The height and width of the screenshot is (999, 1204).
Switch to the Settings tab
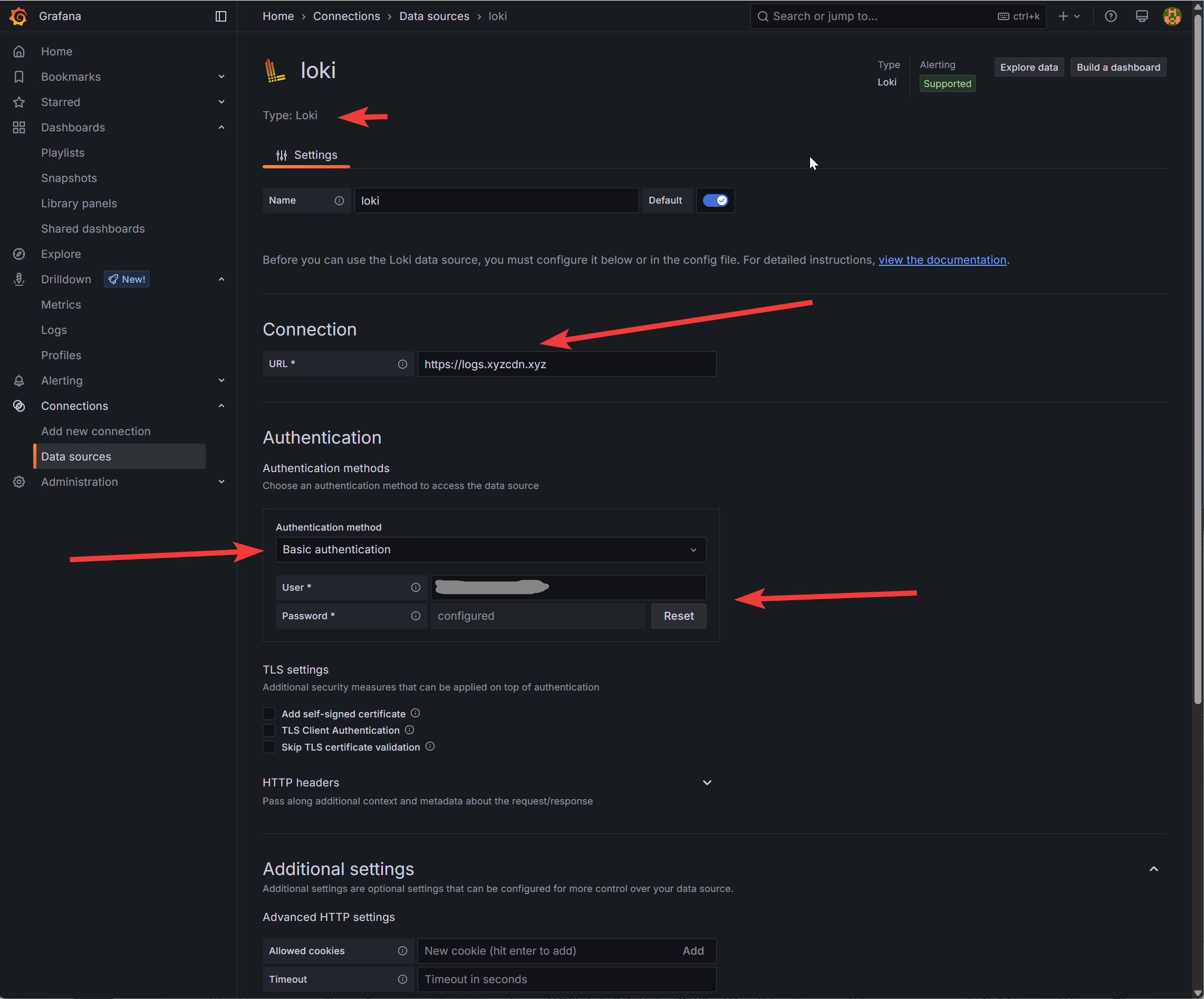(306, 155)
